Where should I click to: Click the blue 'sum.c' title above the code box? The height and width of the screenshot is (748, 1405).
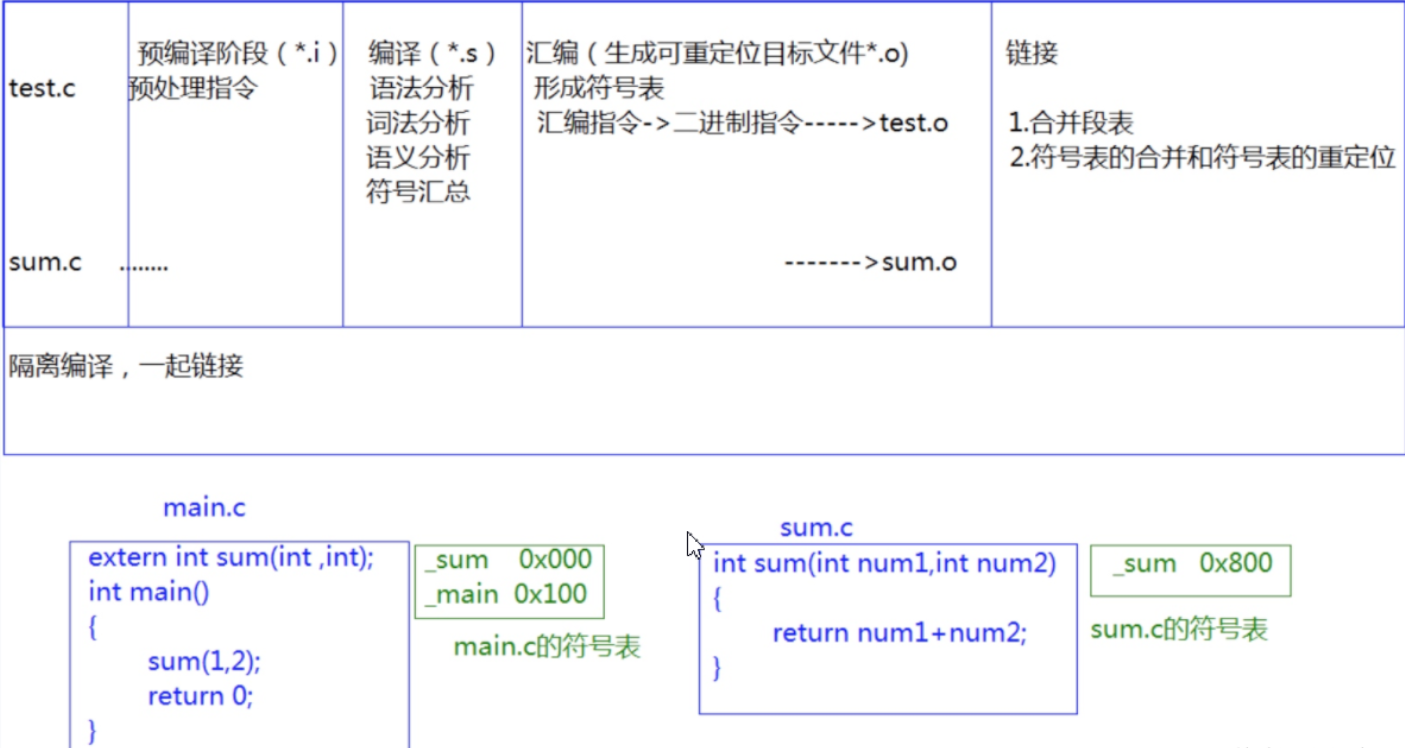pyautogui.click(x=816, y=528)
